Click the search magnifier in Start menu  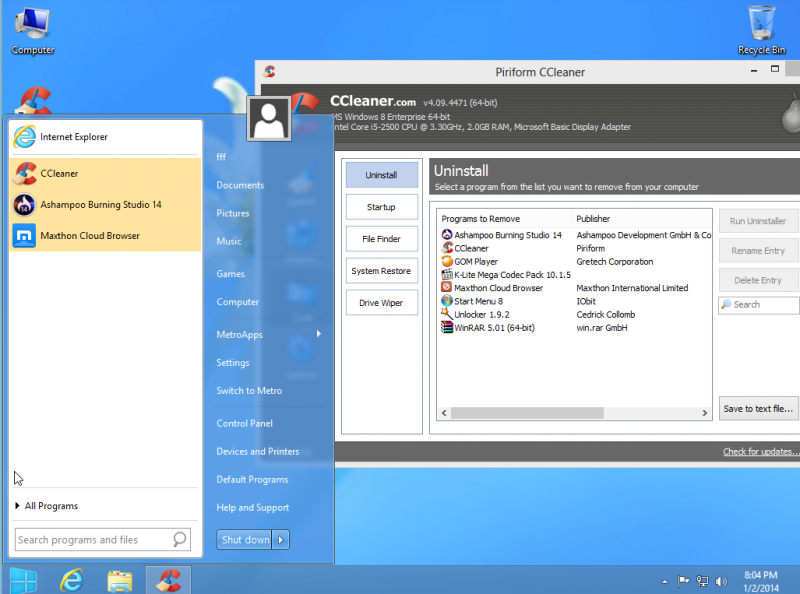click(x=180, y=539)
